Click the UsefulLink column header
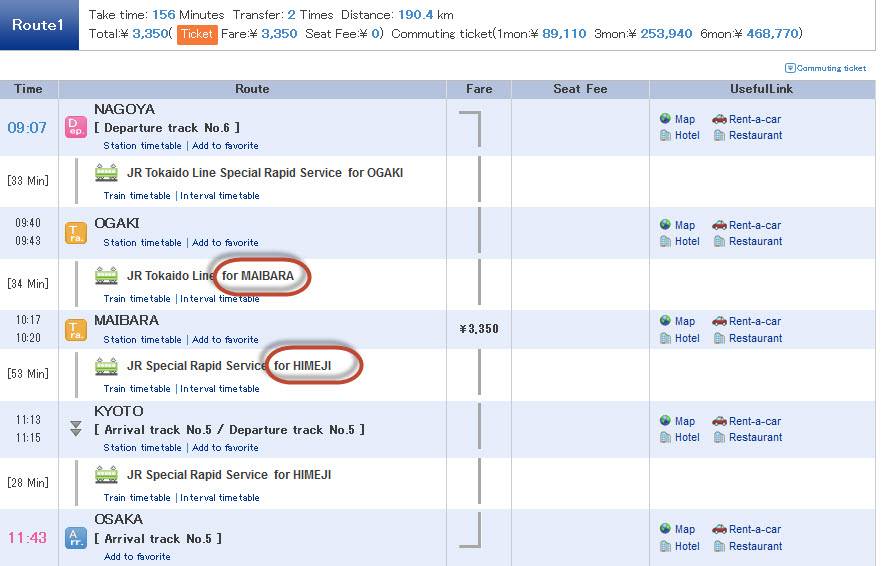This screenshot has width=888, height=566. click(x=761, y=89)
